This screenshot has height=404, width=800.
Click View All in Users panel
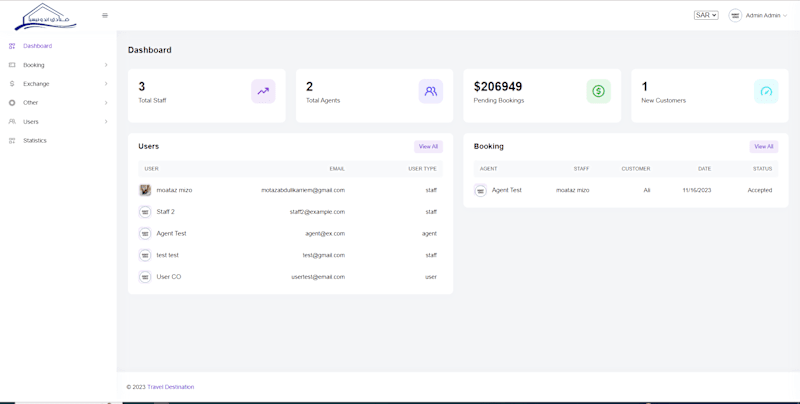click(428, 146)
